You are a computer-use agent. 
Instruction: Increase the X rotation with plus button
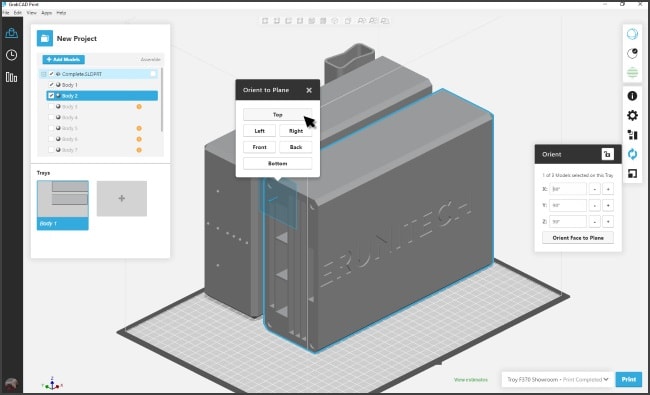tap(608, 189)
